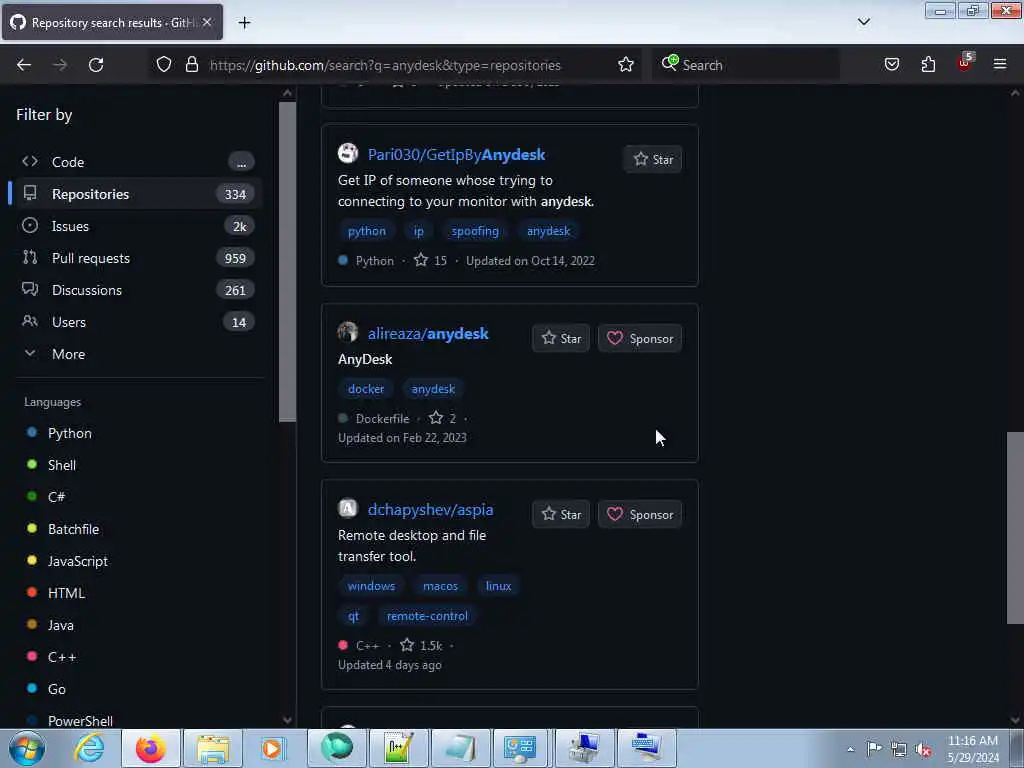1024x768 pixels.
Task: Filter results by Python language
Action: click(69, 433)
